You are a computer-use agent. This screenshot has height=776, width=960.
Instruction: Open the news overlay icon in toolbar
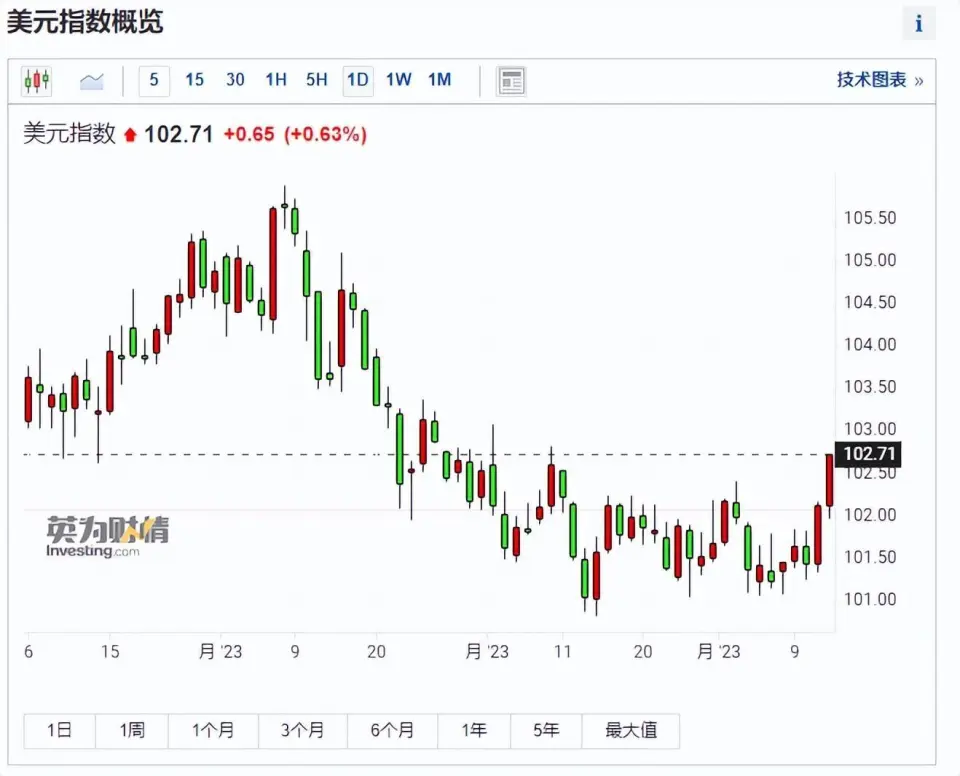click(511, 81)
